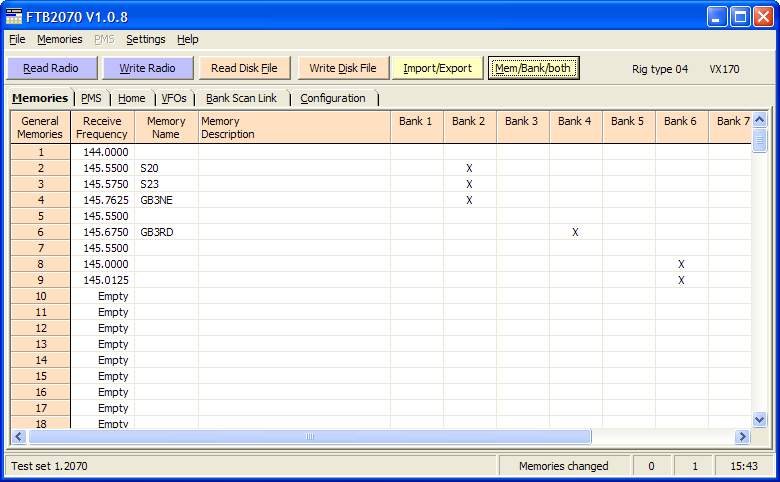Click the vertical scrollbar down arrow

point(759,420)
